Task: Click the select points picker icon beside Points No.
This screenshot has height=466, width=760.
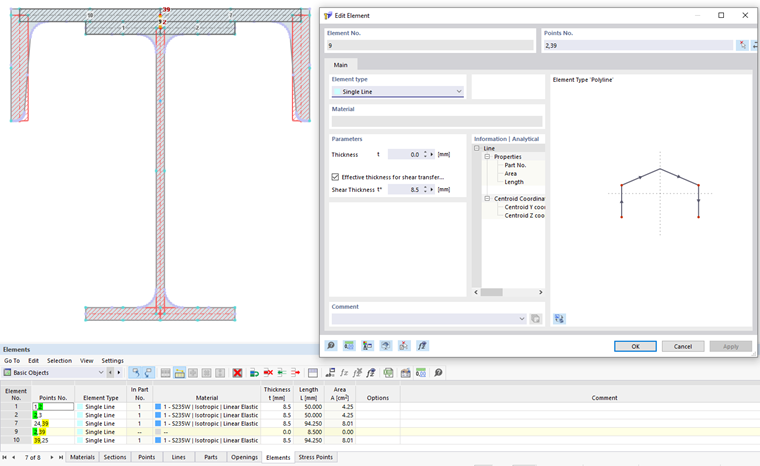Action: (741, 46)
